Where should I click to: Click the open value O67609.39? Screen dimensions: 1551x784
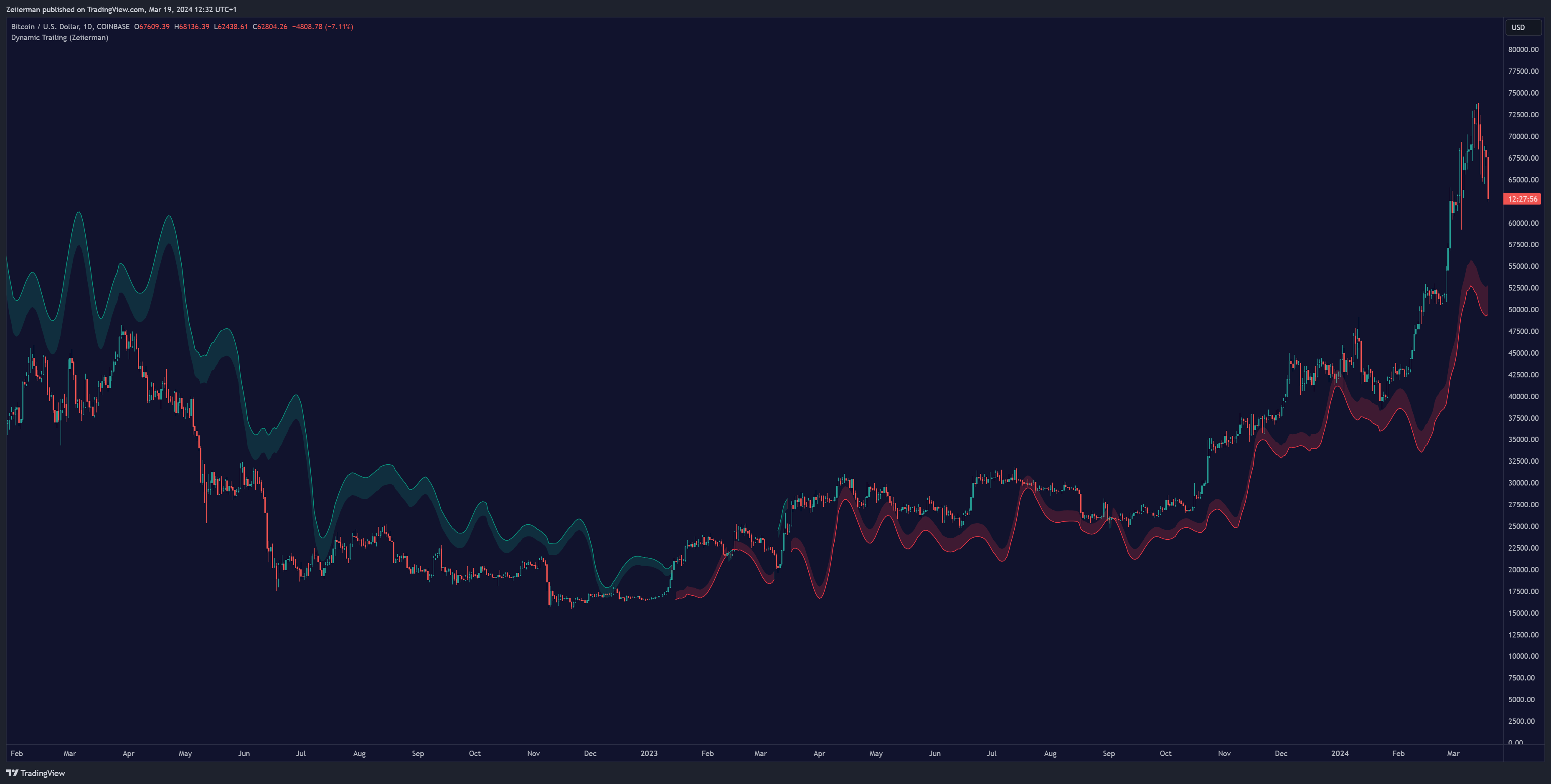pyautogui.click(x=152, y=26)
